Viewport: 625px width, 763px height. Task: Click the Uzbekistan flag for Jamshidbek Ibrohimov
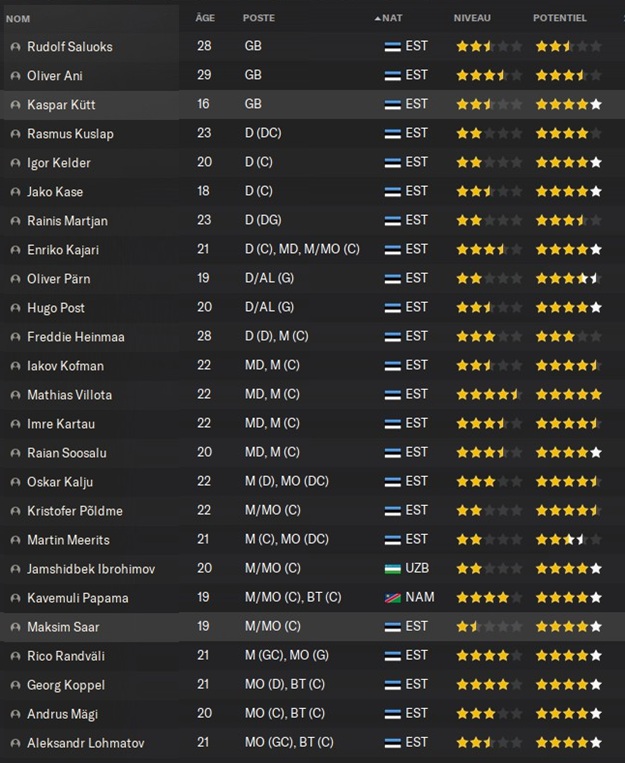coord(393,569)
